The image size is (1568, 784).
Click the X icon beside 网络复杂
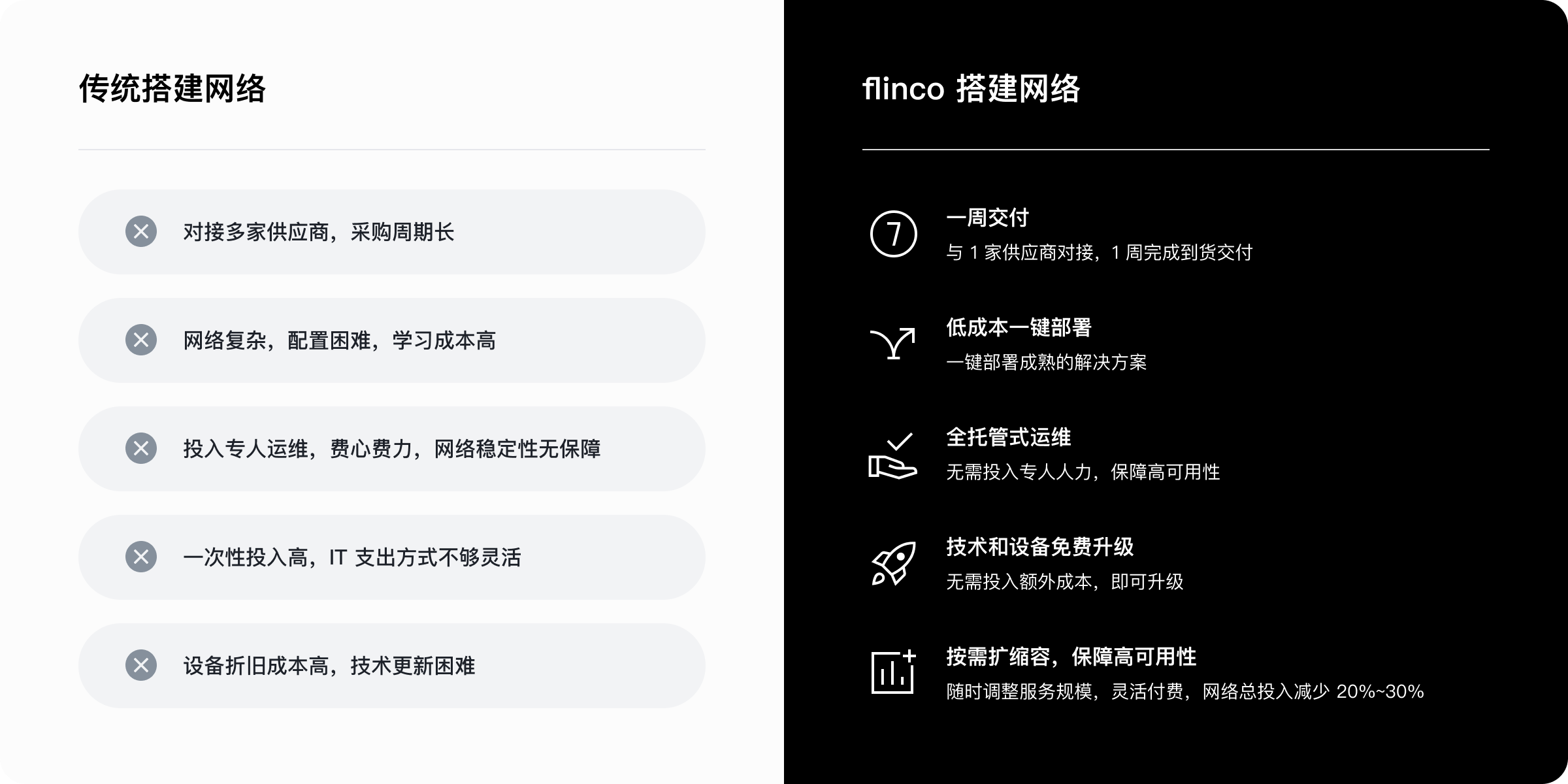(x=141, y=340)
